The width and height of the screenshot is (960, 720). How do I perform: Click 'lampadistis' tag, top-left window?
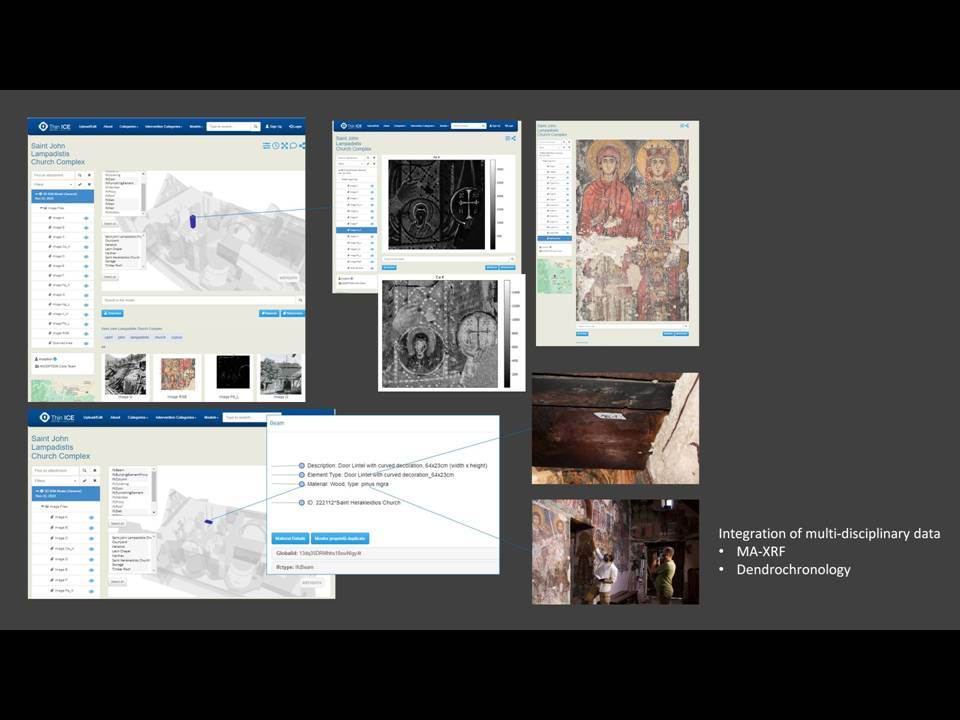click(140, 337)
